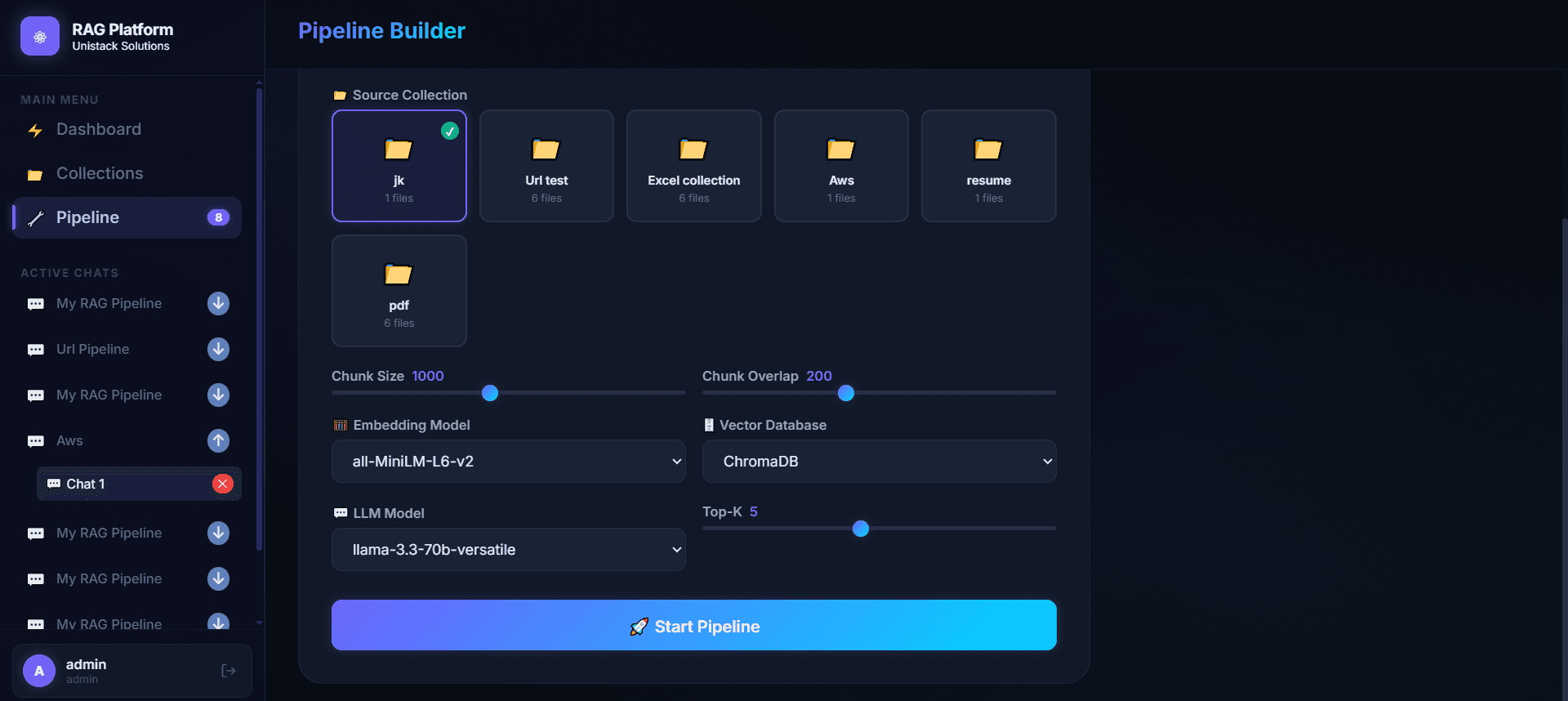
Task: Click the Chunk Overlap value 200
Action: click(819, 376)
